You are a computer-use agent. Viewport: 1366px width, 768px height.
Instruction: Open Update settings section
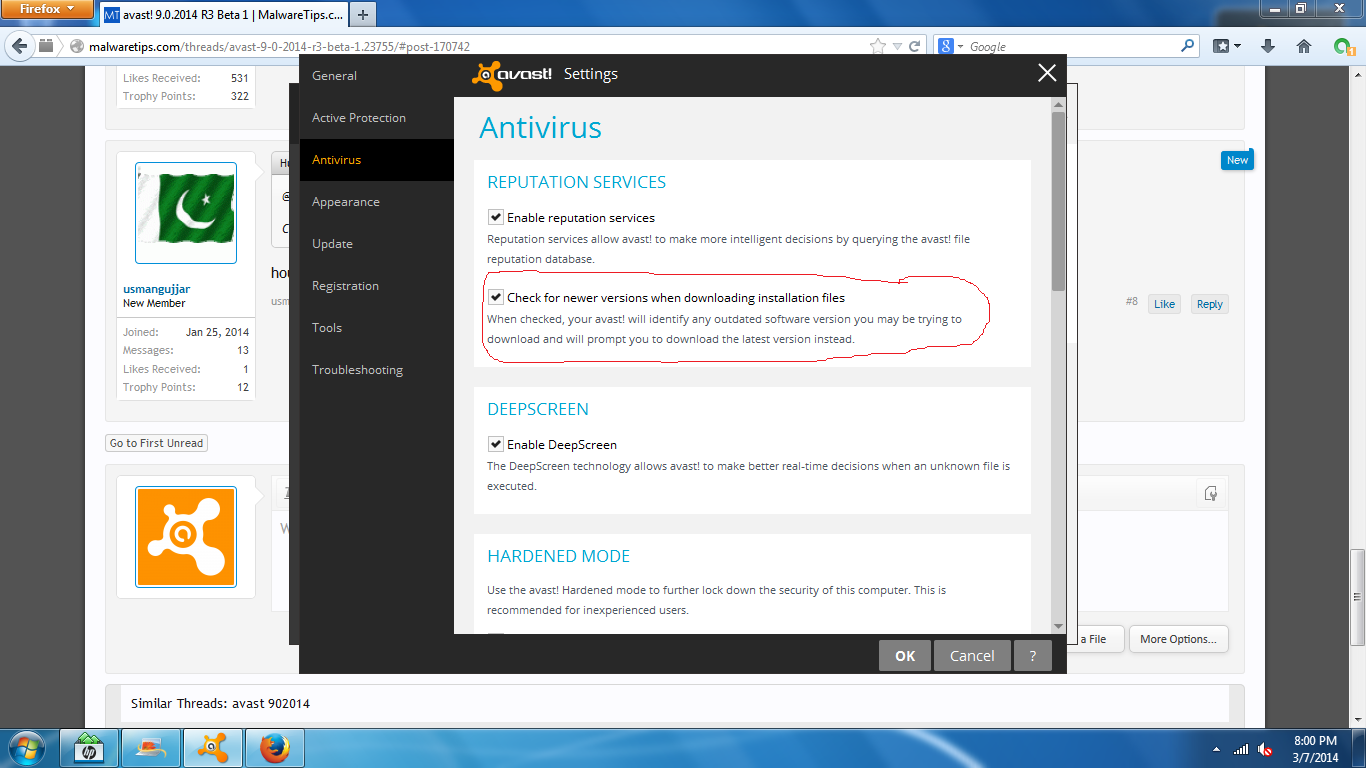[x=377, y=244]
